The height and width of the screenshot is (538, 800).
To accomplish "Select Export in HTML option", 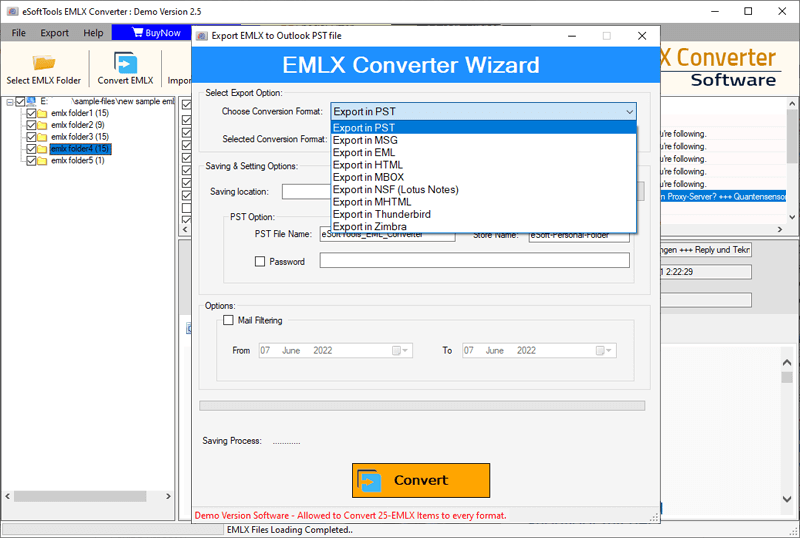I will [484, 165].
